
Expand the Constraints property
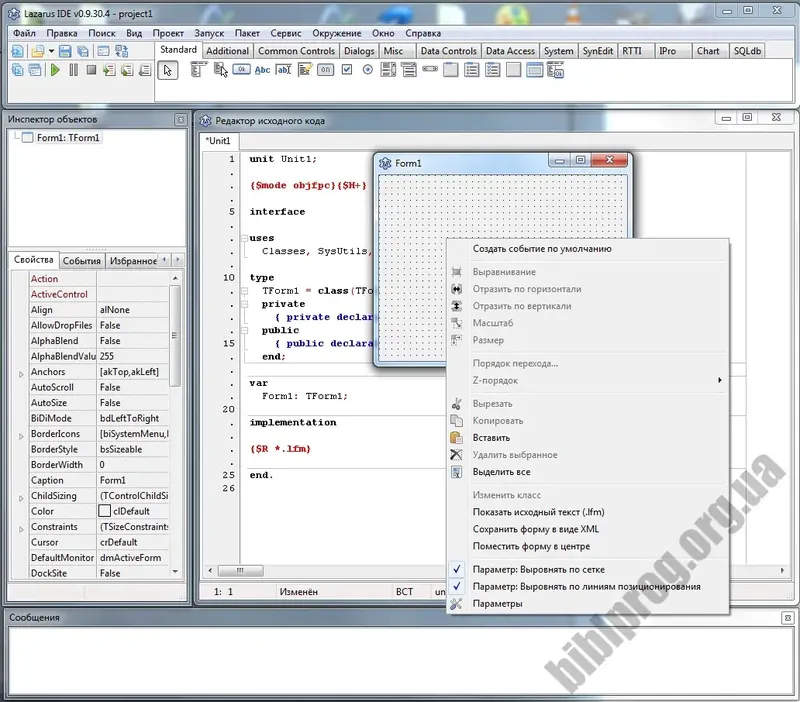[x=21, y=529]
